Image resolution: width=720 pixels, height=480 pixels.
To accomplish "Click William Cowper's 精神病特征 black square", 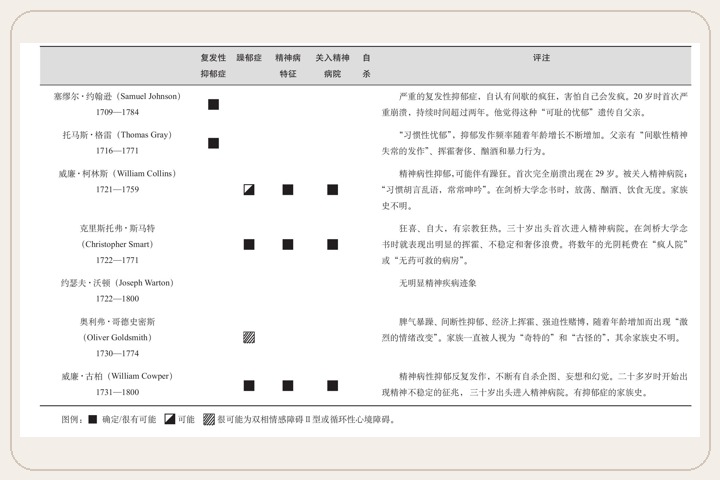I will click(288, 385).
